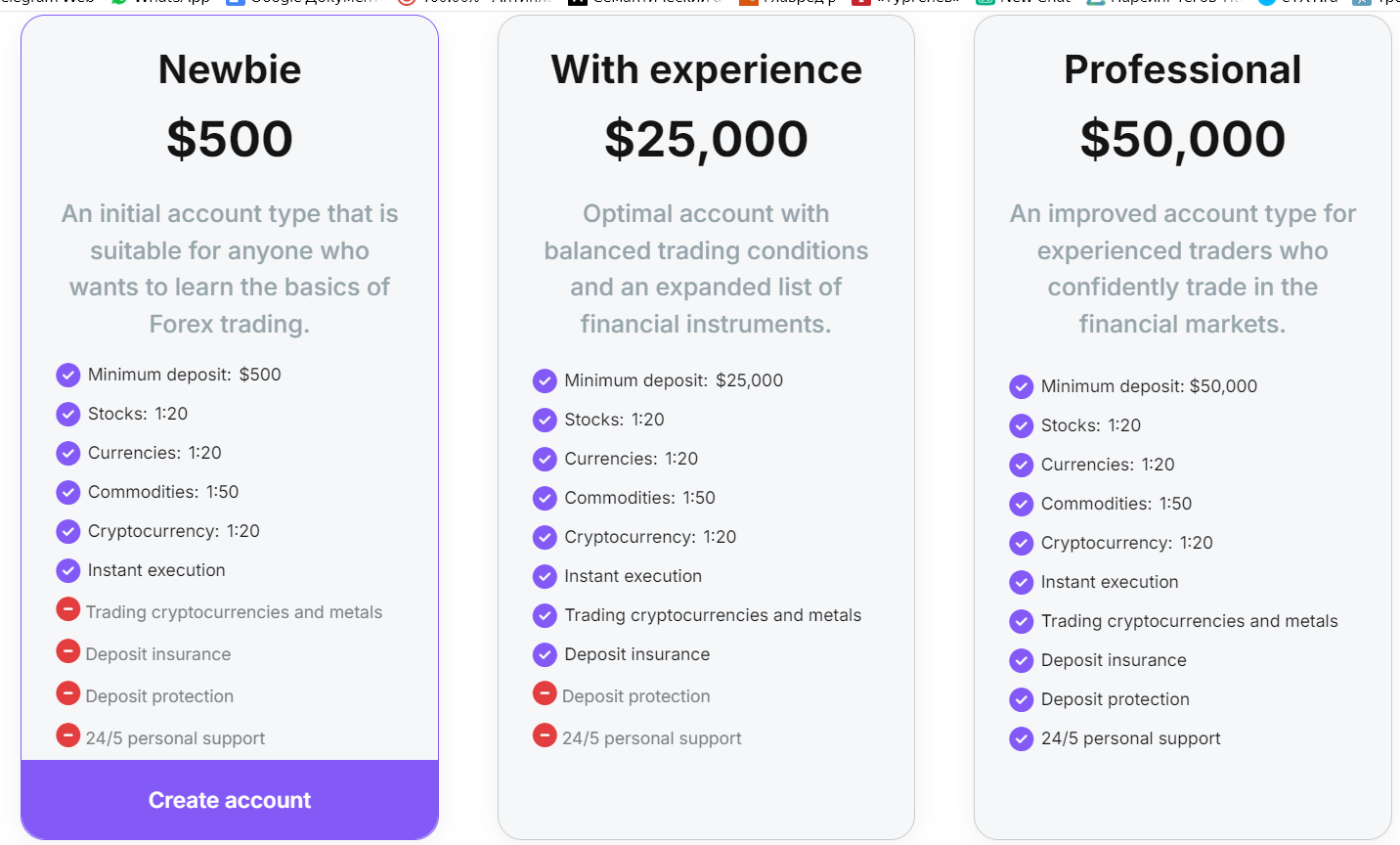The width and height of the screenshot is (1400, 845).
Task: Click the checkmark next to Professional 24/5 personal support
Action: 1022,738
